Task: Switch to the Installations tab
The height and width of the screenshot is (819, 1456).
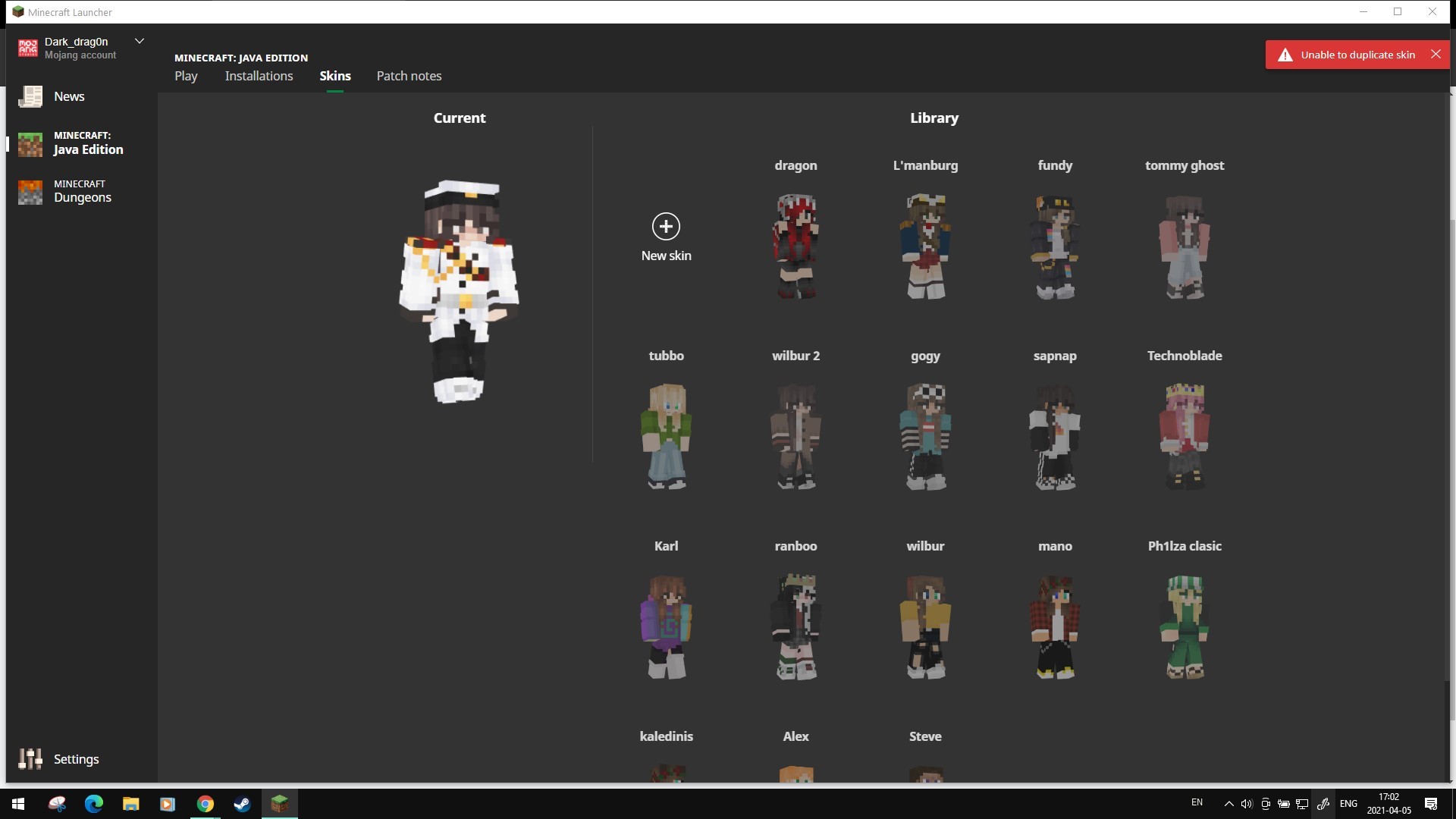Action: 259,76
